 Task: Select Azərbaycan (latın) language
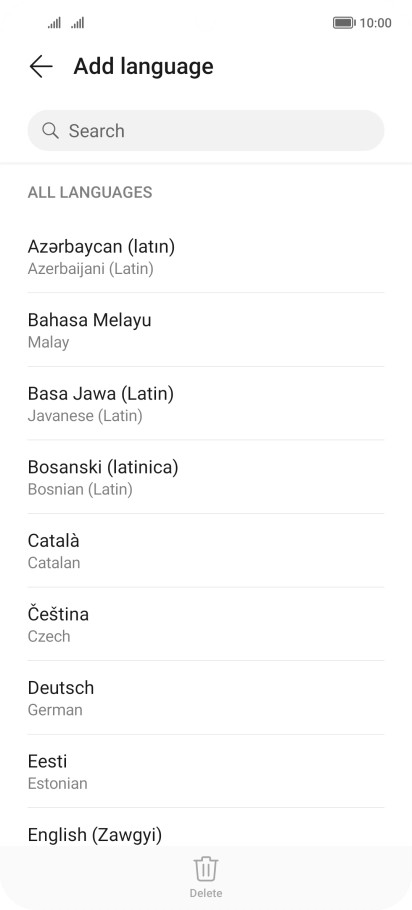click(x=205, y=257)
